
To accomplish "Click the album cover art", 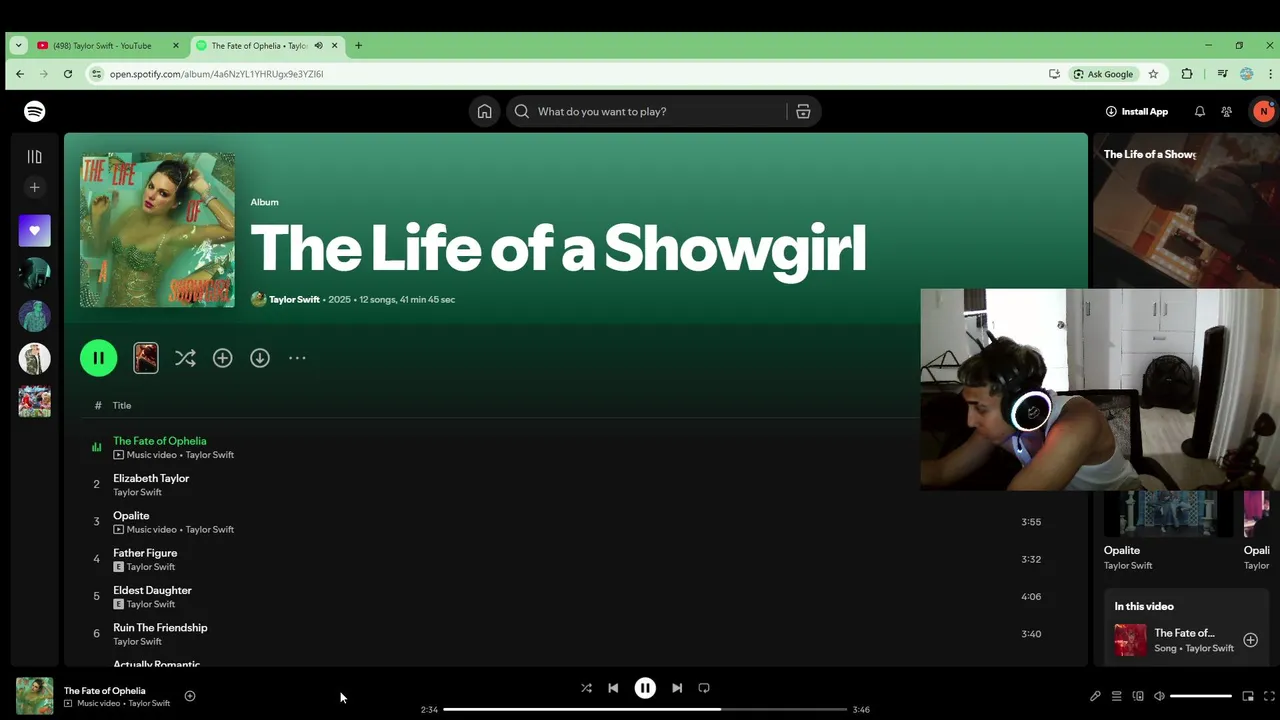I will pos(157,230).
